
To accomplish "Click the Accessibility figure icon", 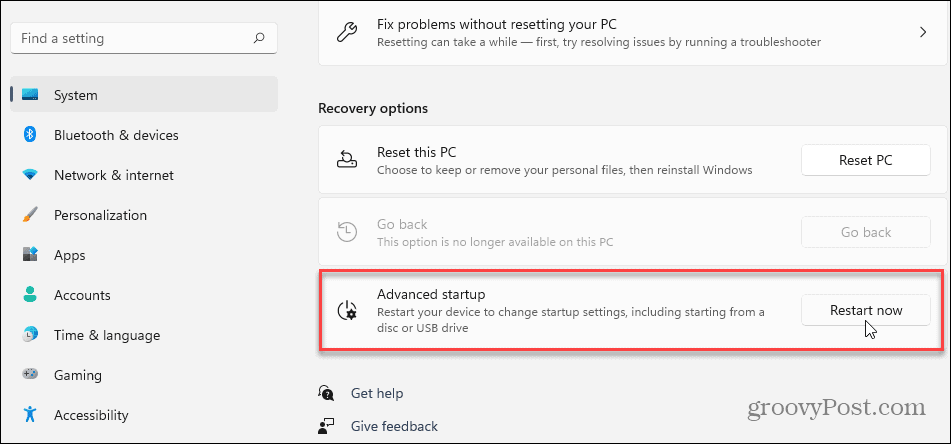I will [30, 415].
